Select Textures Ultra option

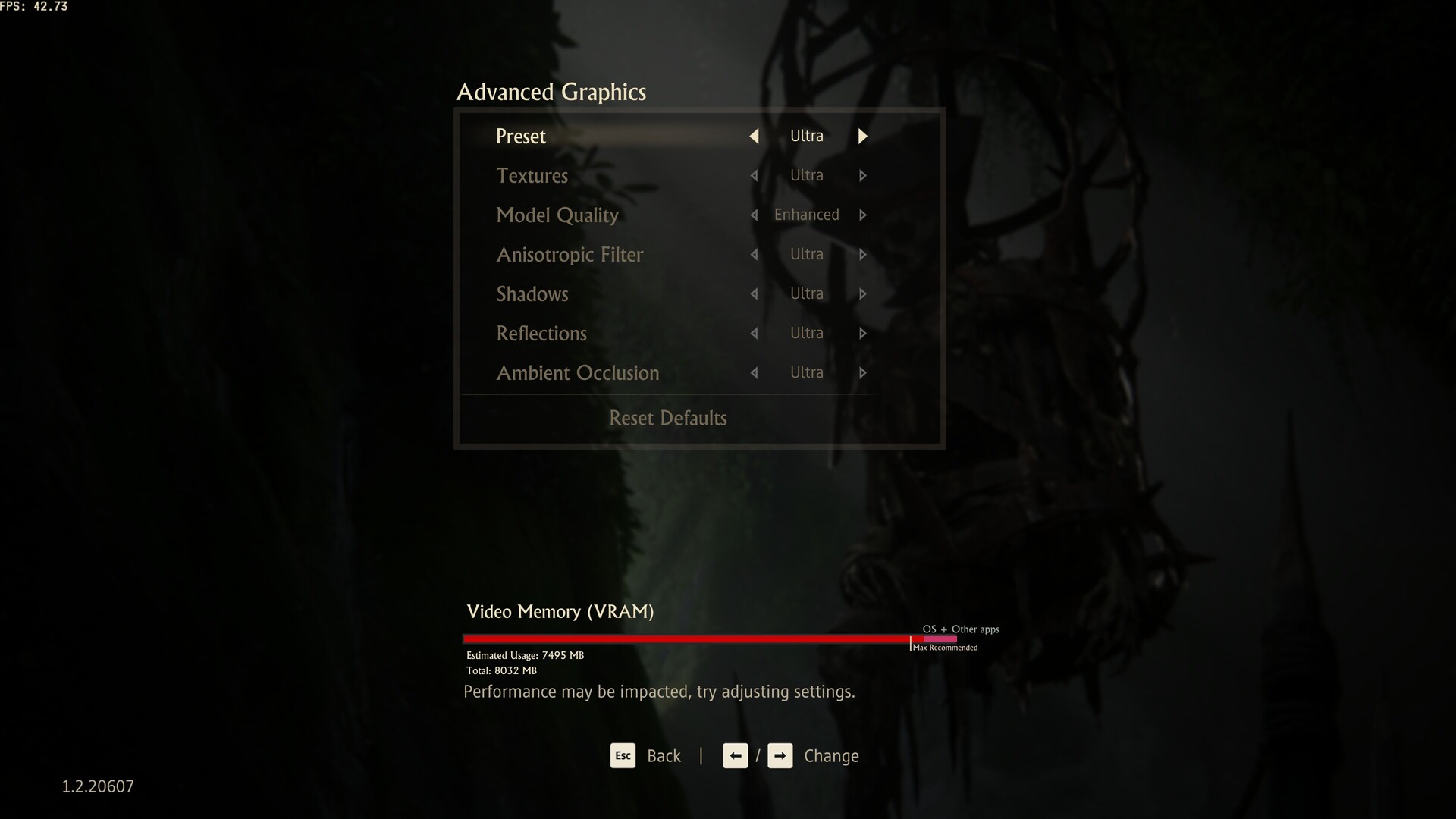click(x=807, y=175)
